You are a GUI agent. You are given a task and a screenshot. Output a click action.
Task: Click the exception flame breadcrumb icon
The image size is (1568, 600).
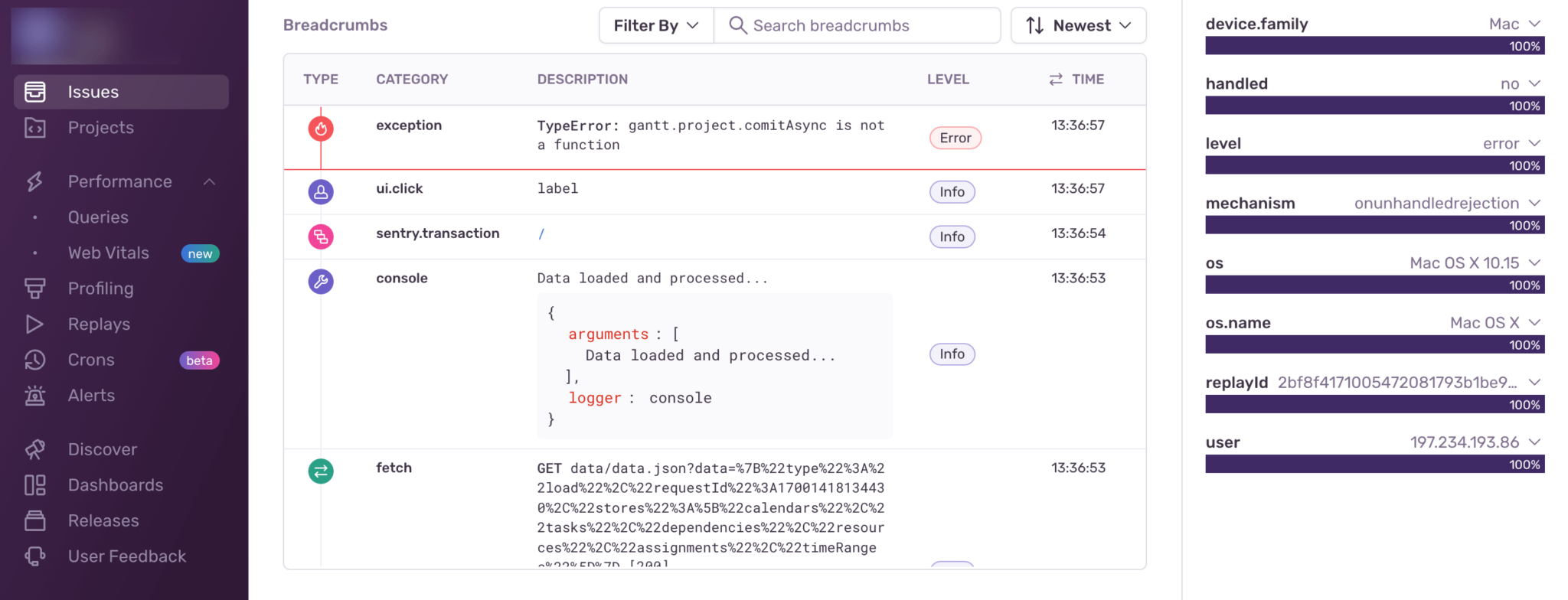tap(321, 129)
